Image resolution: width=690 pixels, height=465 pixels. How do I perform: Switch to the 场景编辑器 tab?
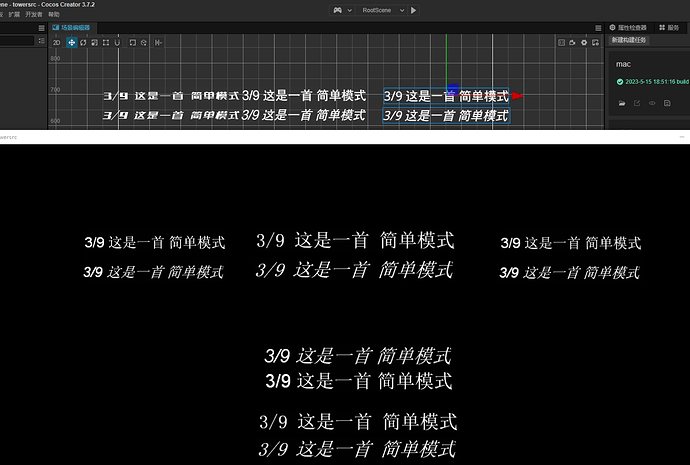71,28
